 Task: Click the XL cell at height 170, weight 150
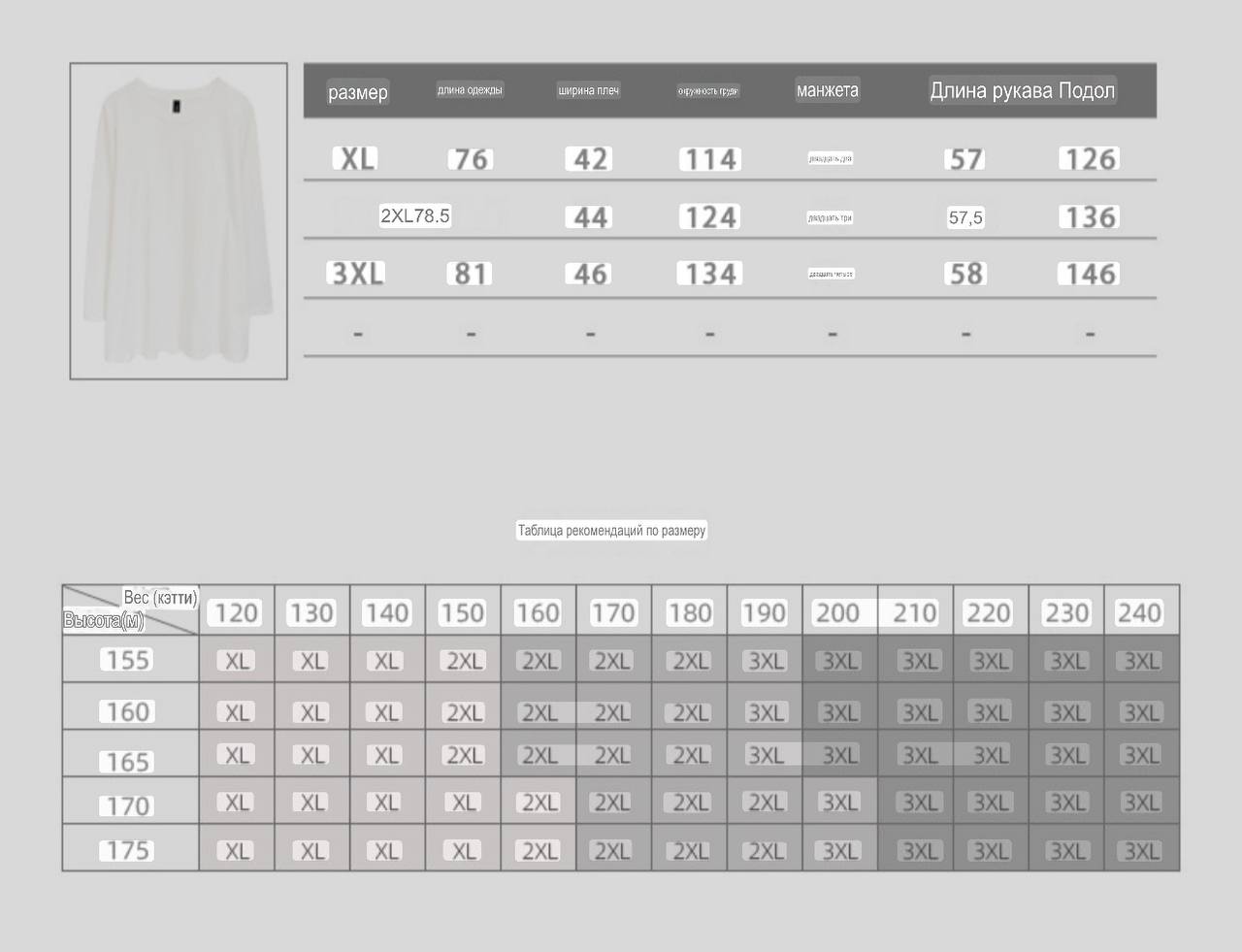[x=464, y=803]
